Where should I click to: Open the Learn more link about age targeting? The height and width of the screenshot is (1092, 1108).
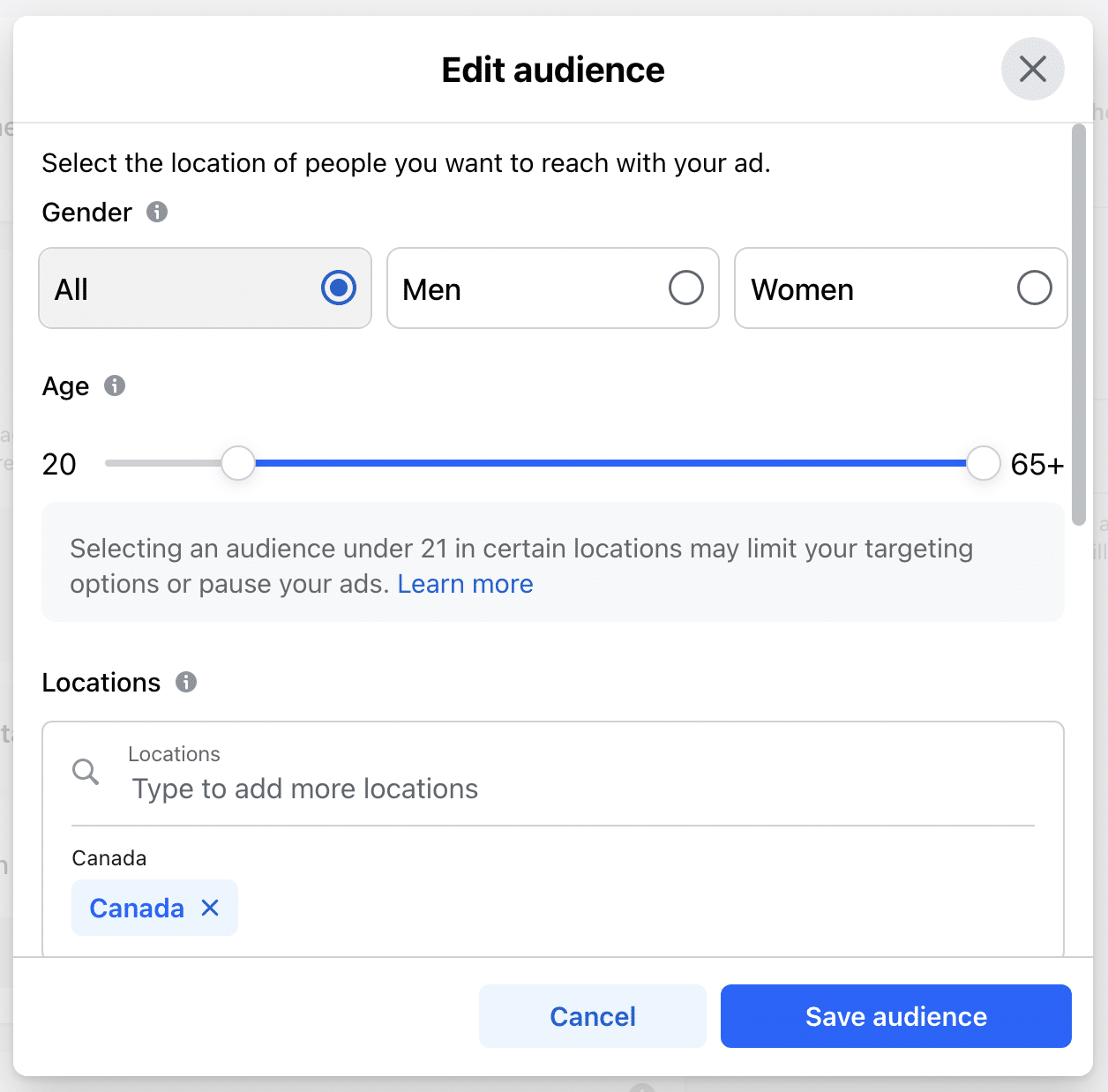tap(466, 584)
